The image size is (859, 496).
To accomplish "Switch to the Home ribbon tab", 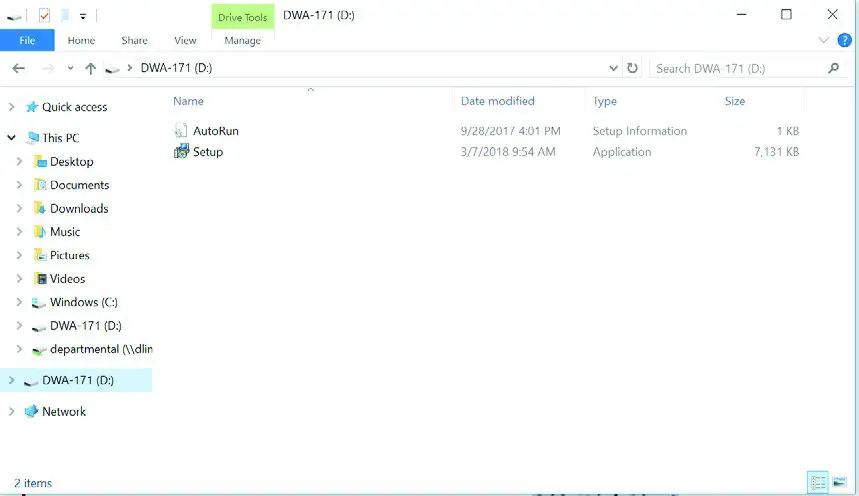I will coord(81,40).
